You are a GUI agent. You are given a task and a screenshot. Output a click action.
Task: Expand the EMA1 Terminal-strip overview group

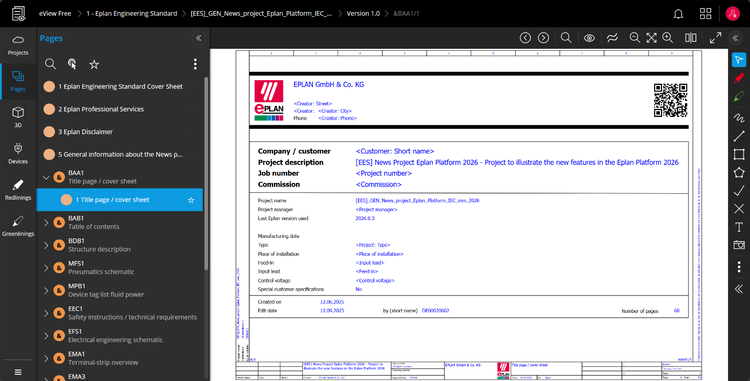click(x=46, y=358)
